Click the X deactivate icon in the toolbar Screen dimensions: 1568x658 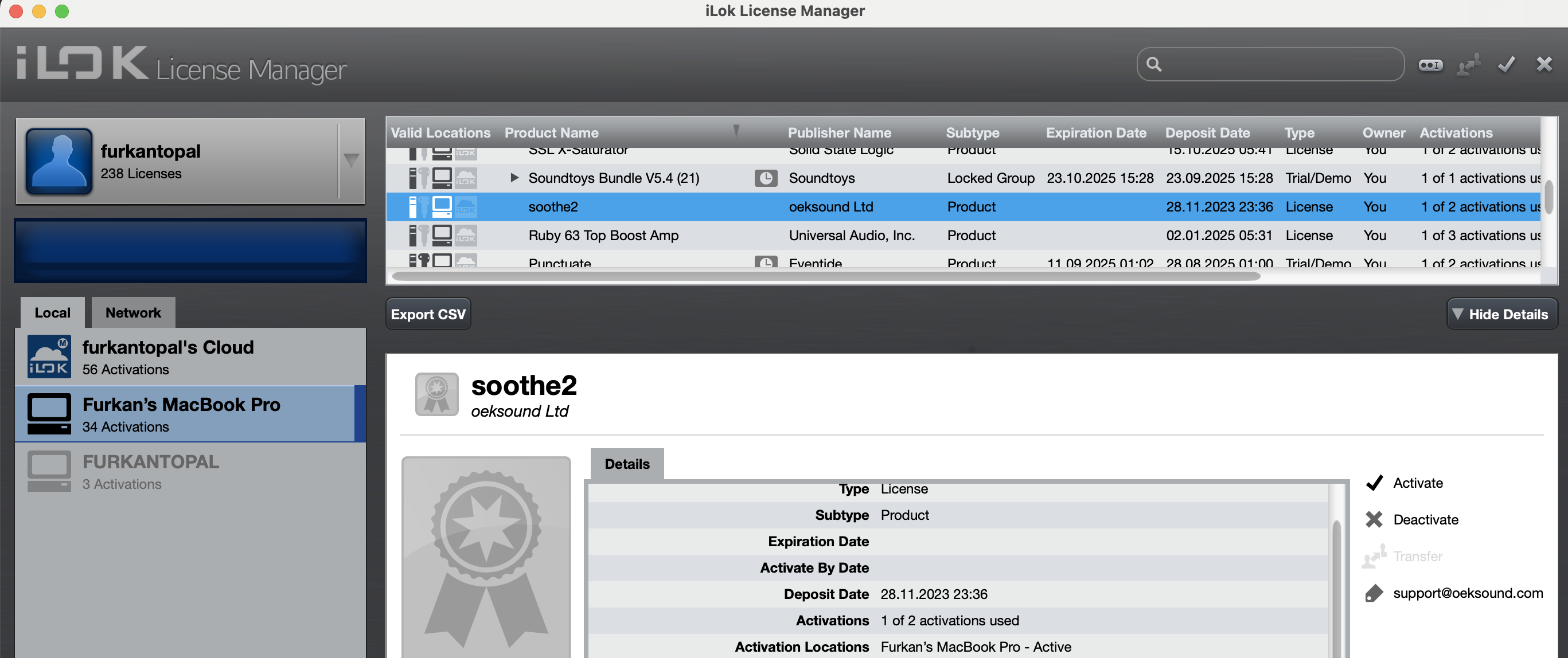(x=1544, y=64)
